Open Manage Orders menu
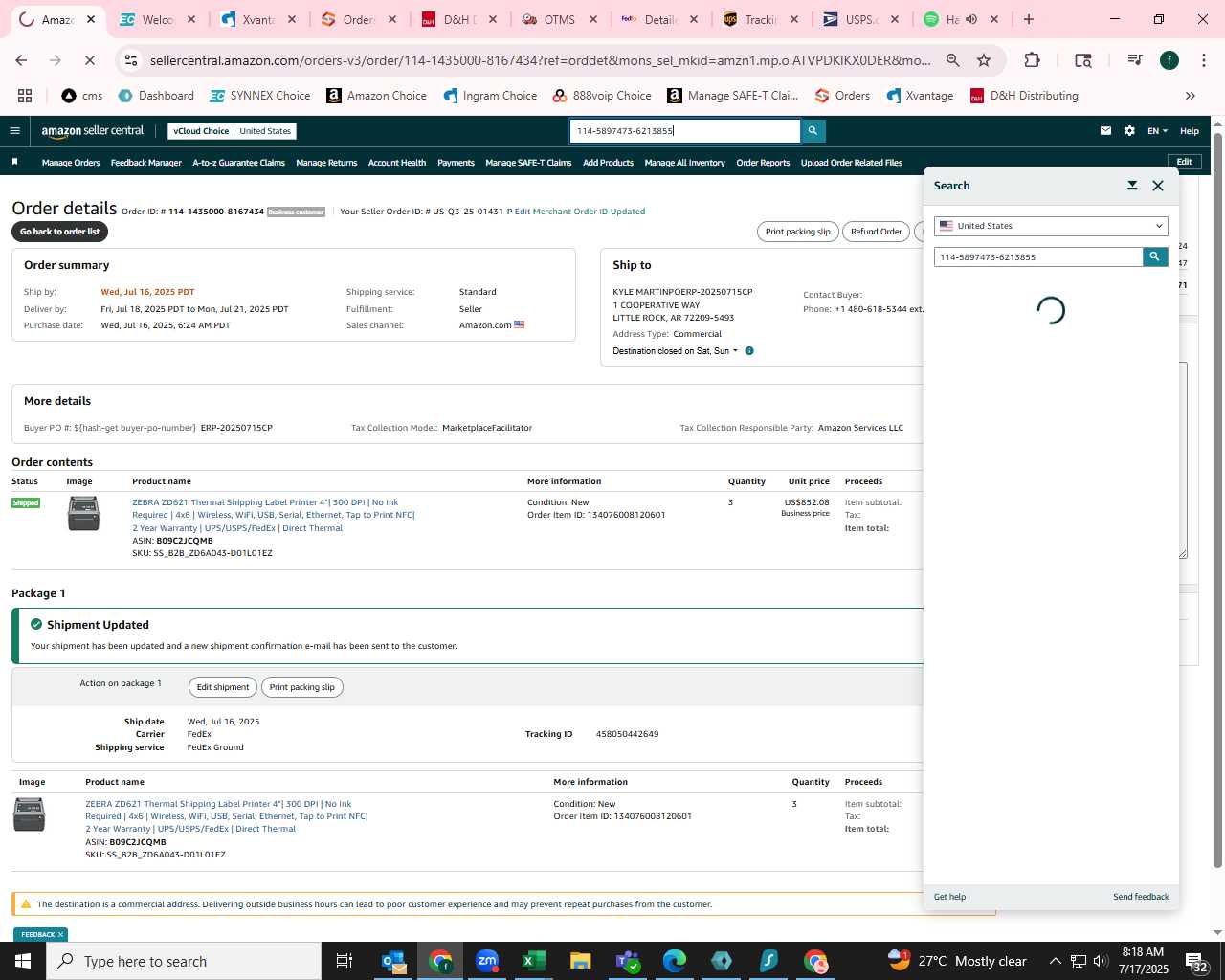This screenshot has width=1225, height=980. pos(71,163)
